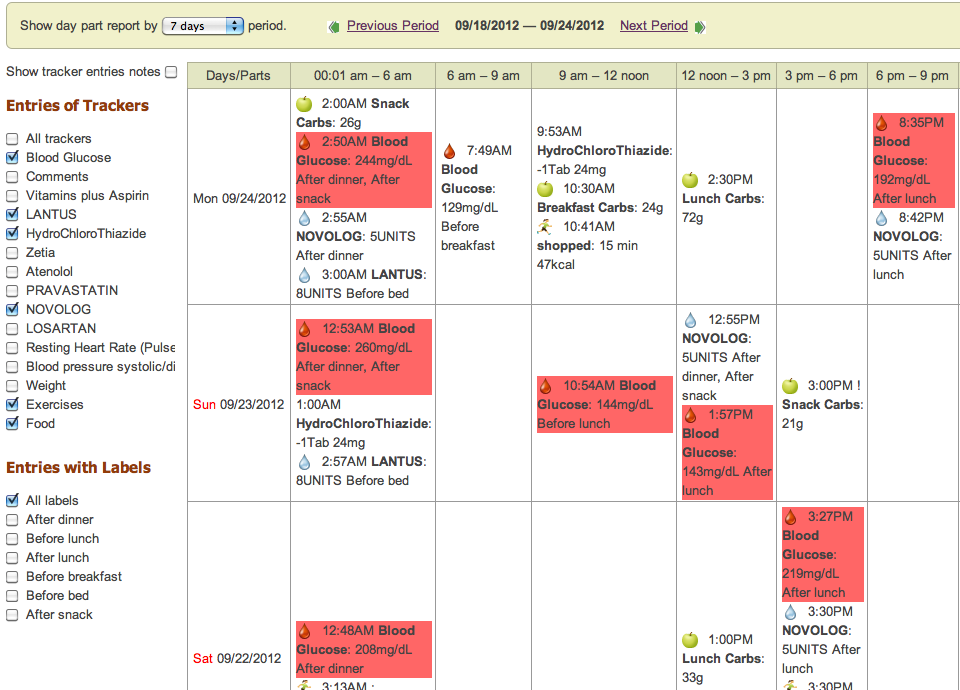Click the green left arrow for previous period
This screenshot has width=960, height=690.
[x=334, y=27]
